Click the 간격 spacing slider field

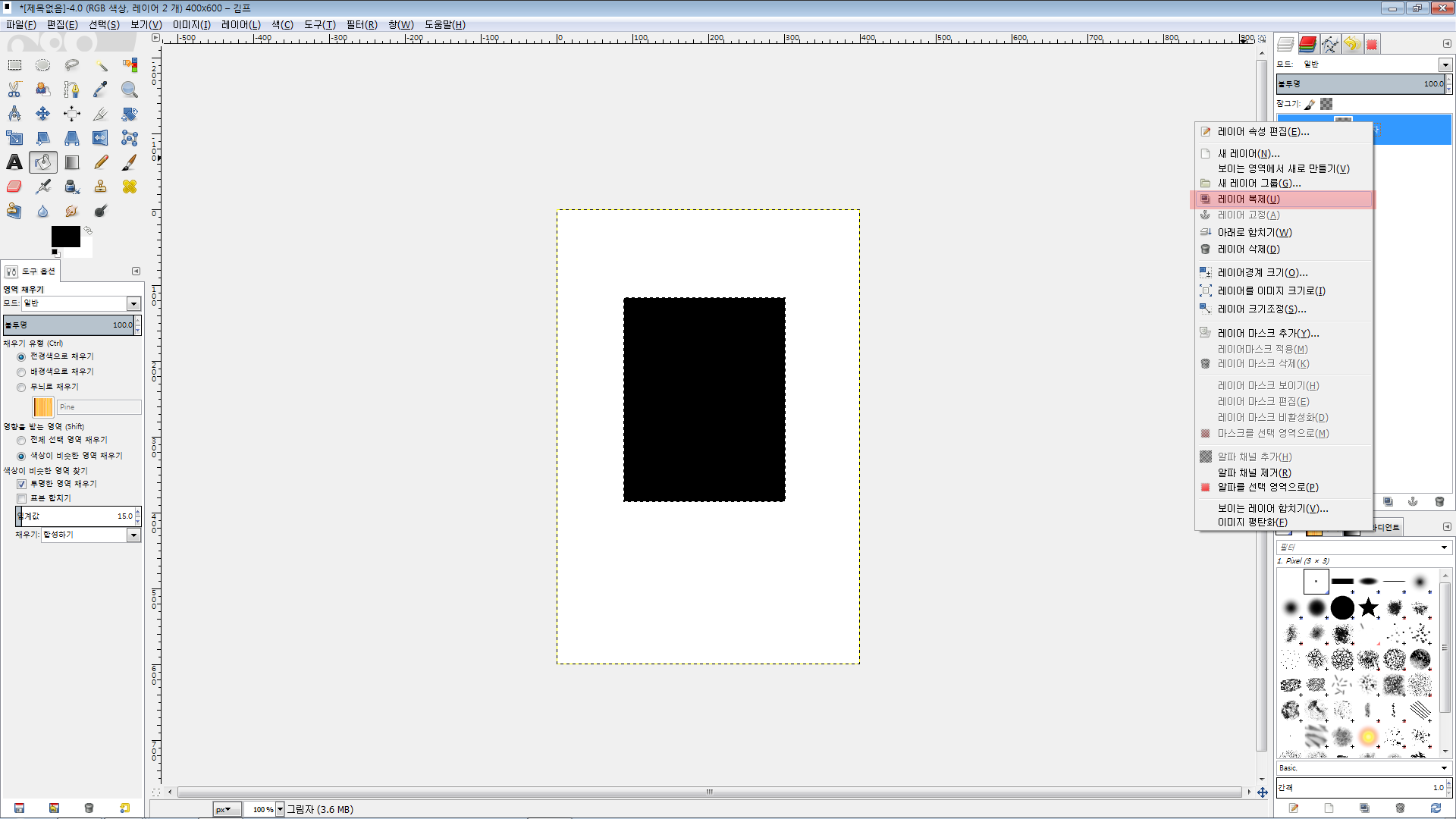1360,788
